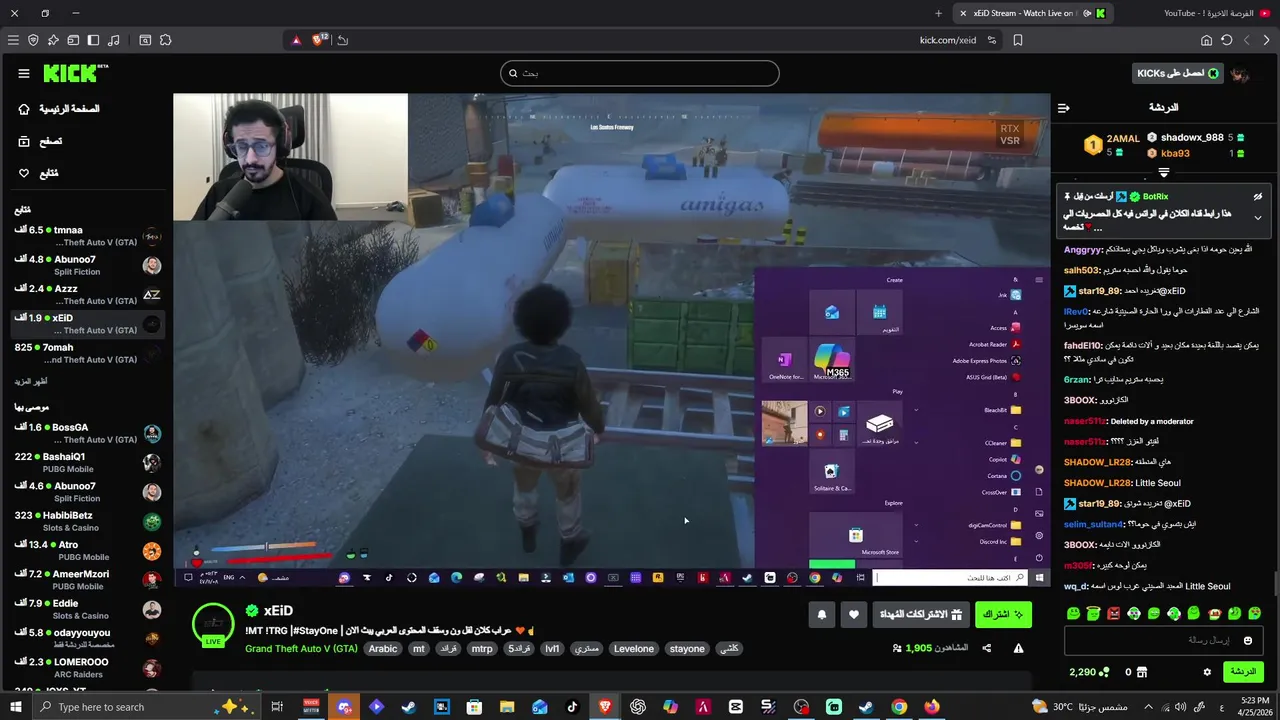The width and height of the screenshot is (1280, 720).
Task: Launch Steam from the Windows taskbar
Action: click(408, 707)
